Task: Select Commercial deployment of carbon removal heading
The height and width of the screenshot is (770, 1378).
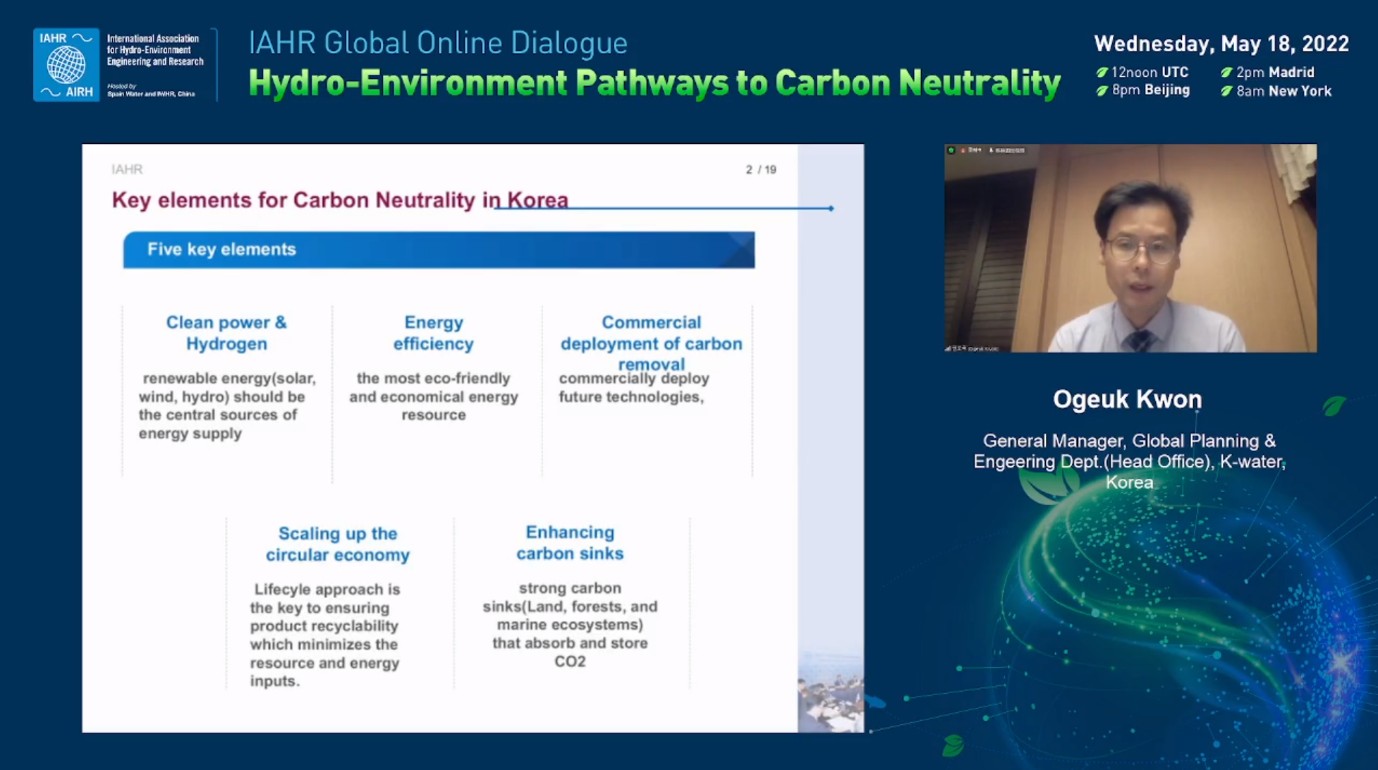Action: 651,343
